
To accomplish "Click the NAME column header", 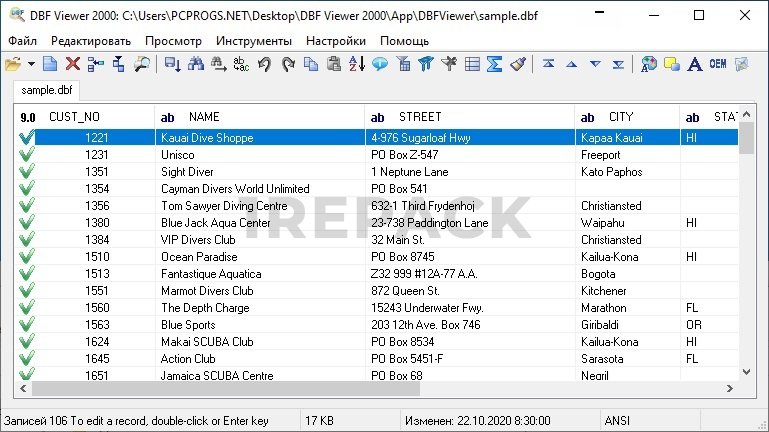I will 204,117.
